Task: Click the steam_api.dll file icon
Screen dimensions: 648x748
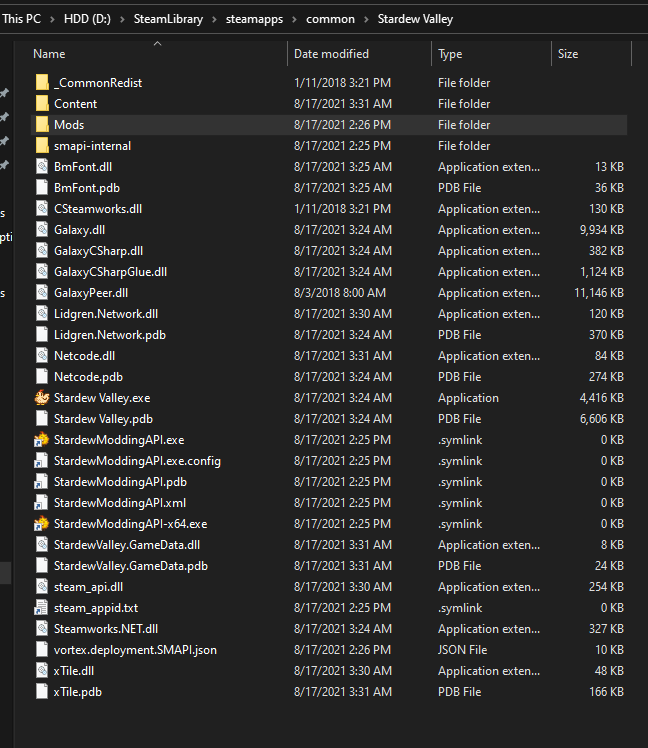Action: pyautogui.click(x=42, y=586)
